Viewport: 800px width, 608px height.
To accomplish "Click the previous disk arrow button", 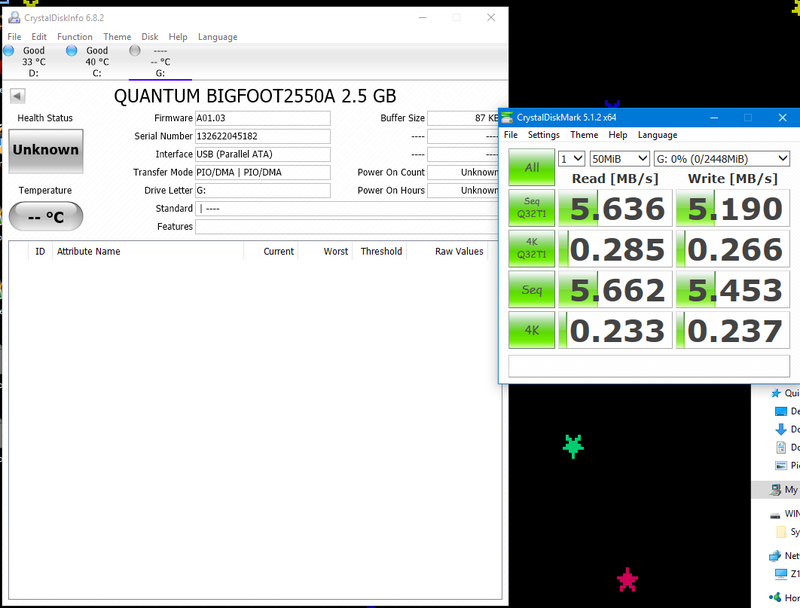I will point(17,95).
